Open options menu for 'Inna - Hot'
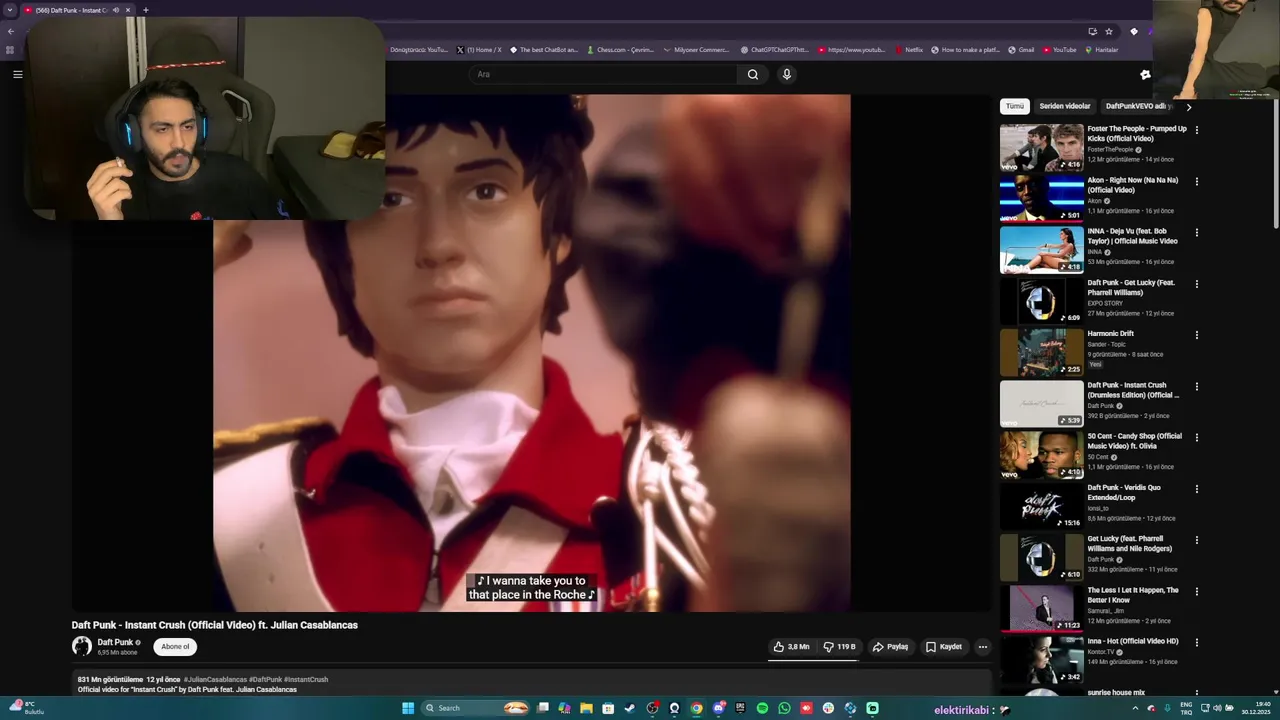1280x720 pixels. [x=1196, y=642]
